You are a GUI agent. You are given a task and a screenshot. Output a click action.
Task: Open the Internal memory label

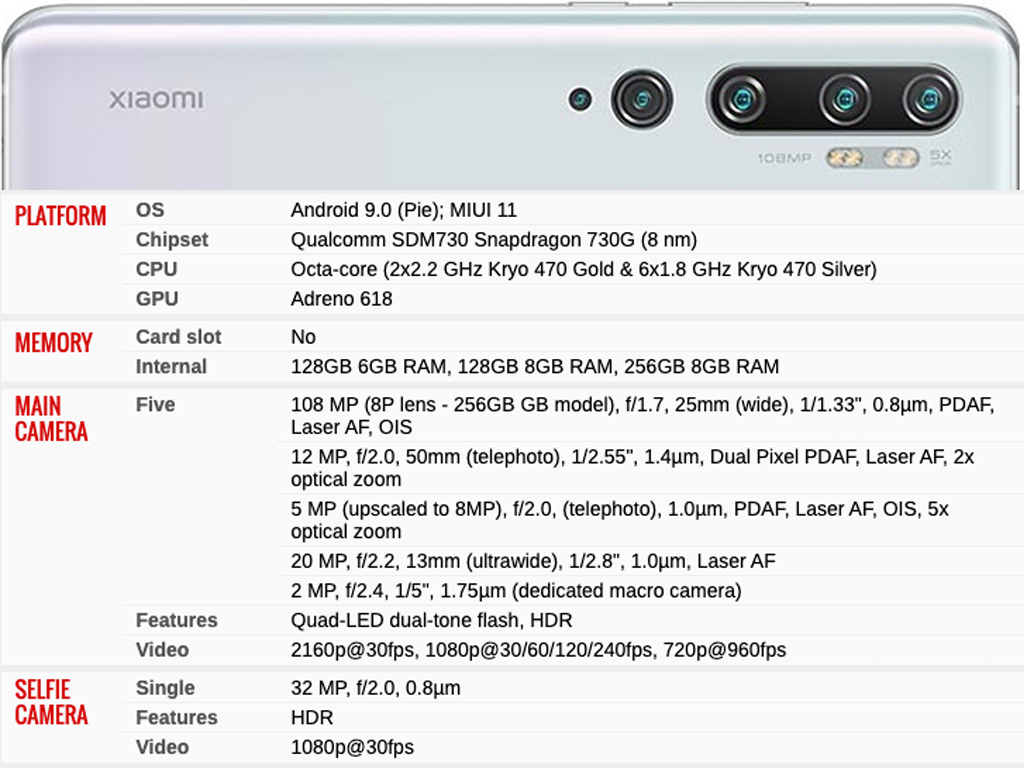tap(171, 366)
